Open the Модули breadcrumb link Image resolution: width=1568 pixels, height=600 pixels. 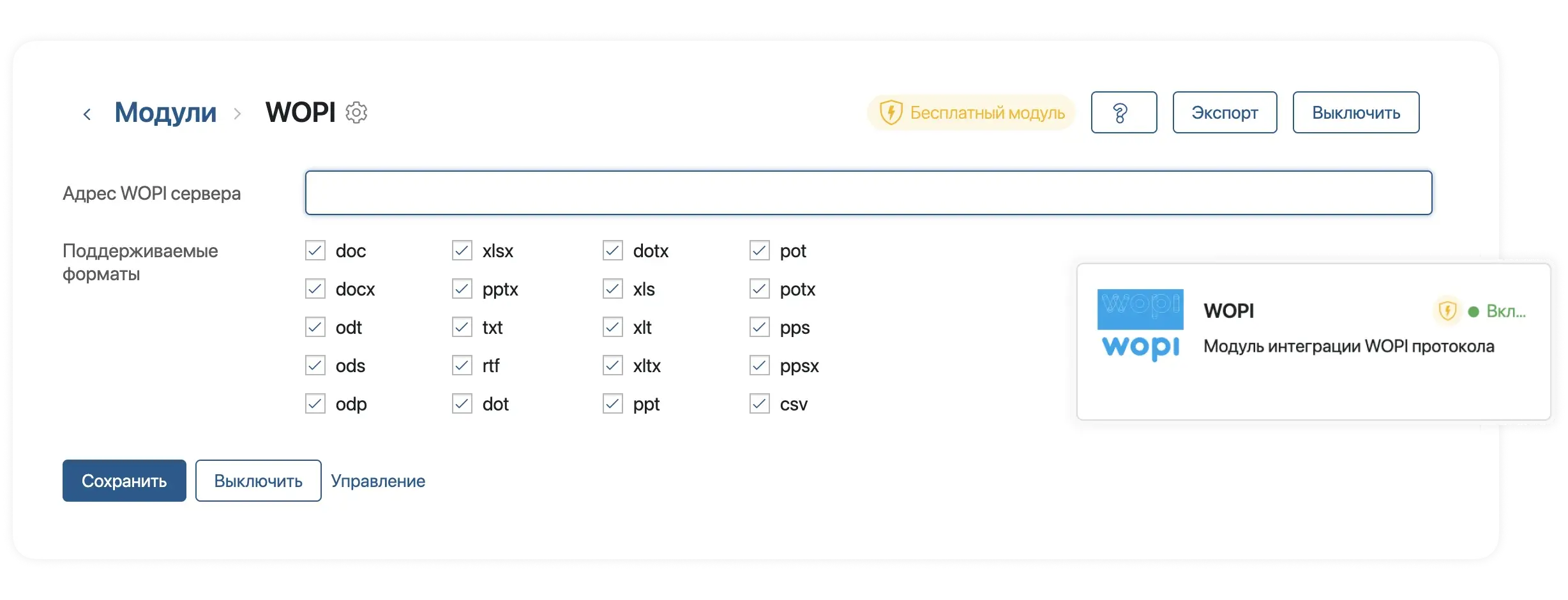point(165,112)
